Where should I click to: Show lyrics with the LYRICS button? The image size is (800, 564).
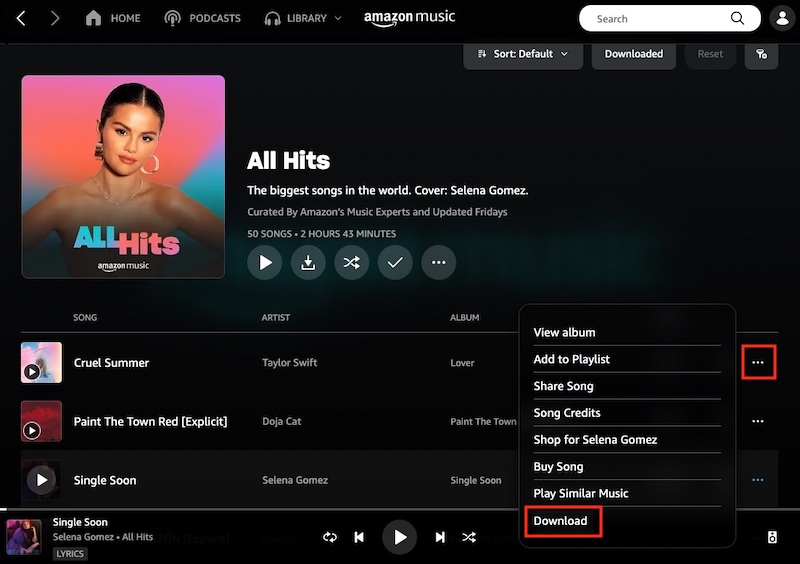tap(70, 553)
